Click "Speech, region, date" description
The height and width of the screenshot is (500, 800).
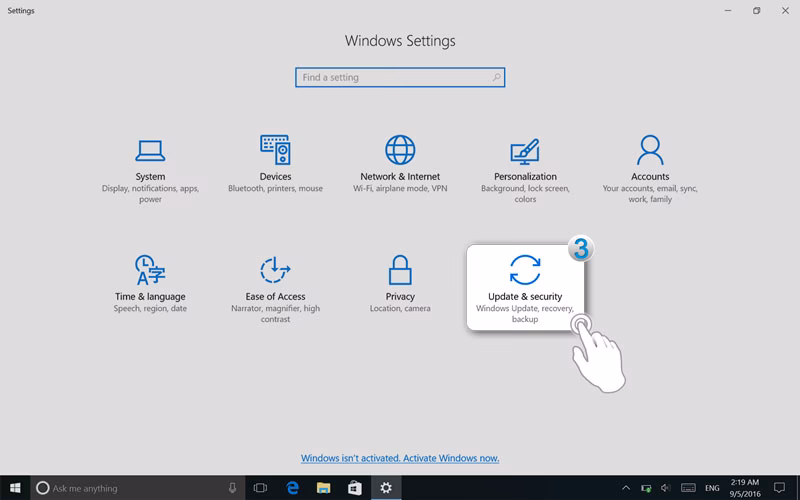150,308
